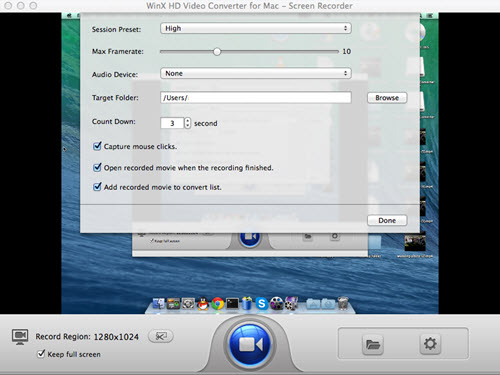This screenshot has width=500, height=375.
Task: Open QQ penguin icon in the dock
Action: click(x=203, y=304)
